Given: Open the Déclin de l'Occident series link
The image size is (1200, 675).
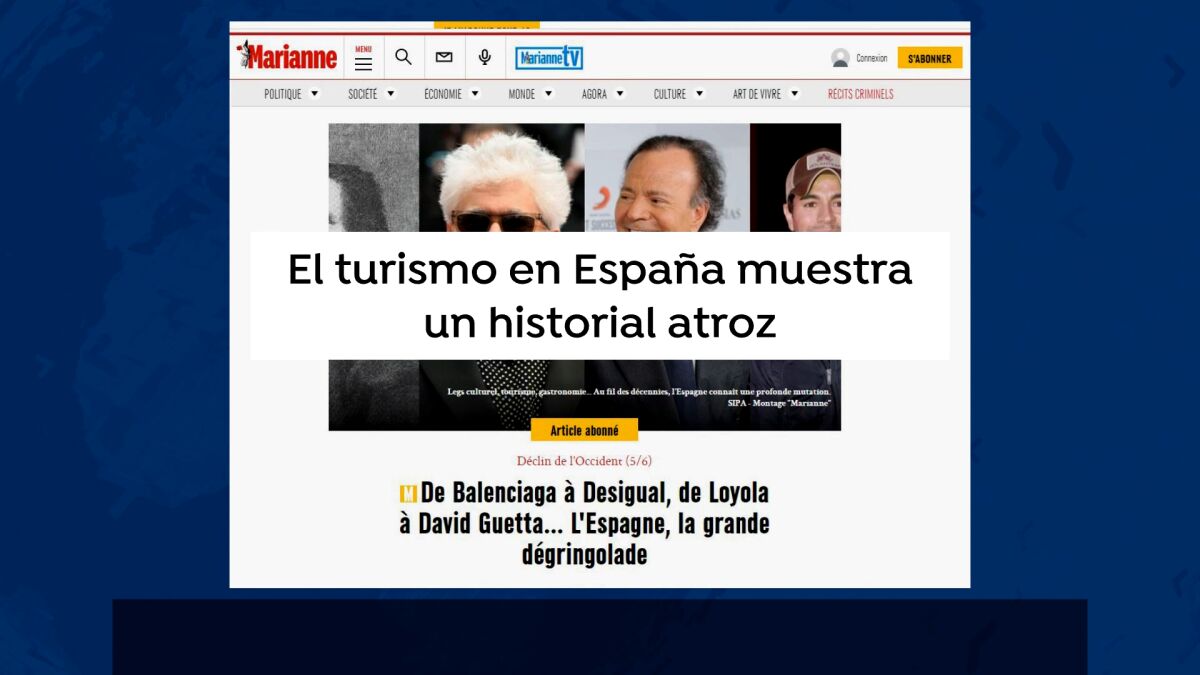Looking at the screenshot, I should [x=584, y=461].
